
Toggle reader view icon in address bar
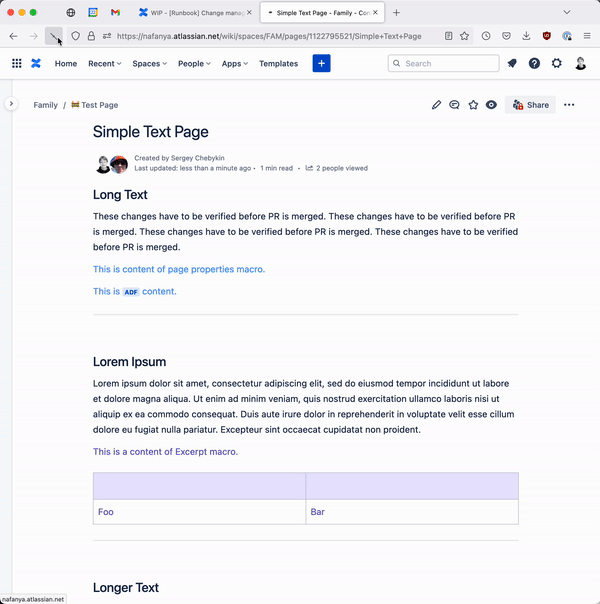(448, 36)
